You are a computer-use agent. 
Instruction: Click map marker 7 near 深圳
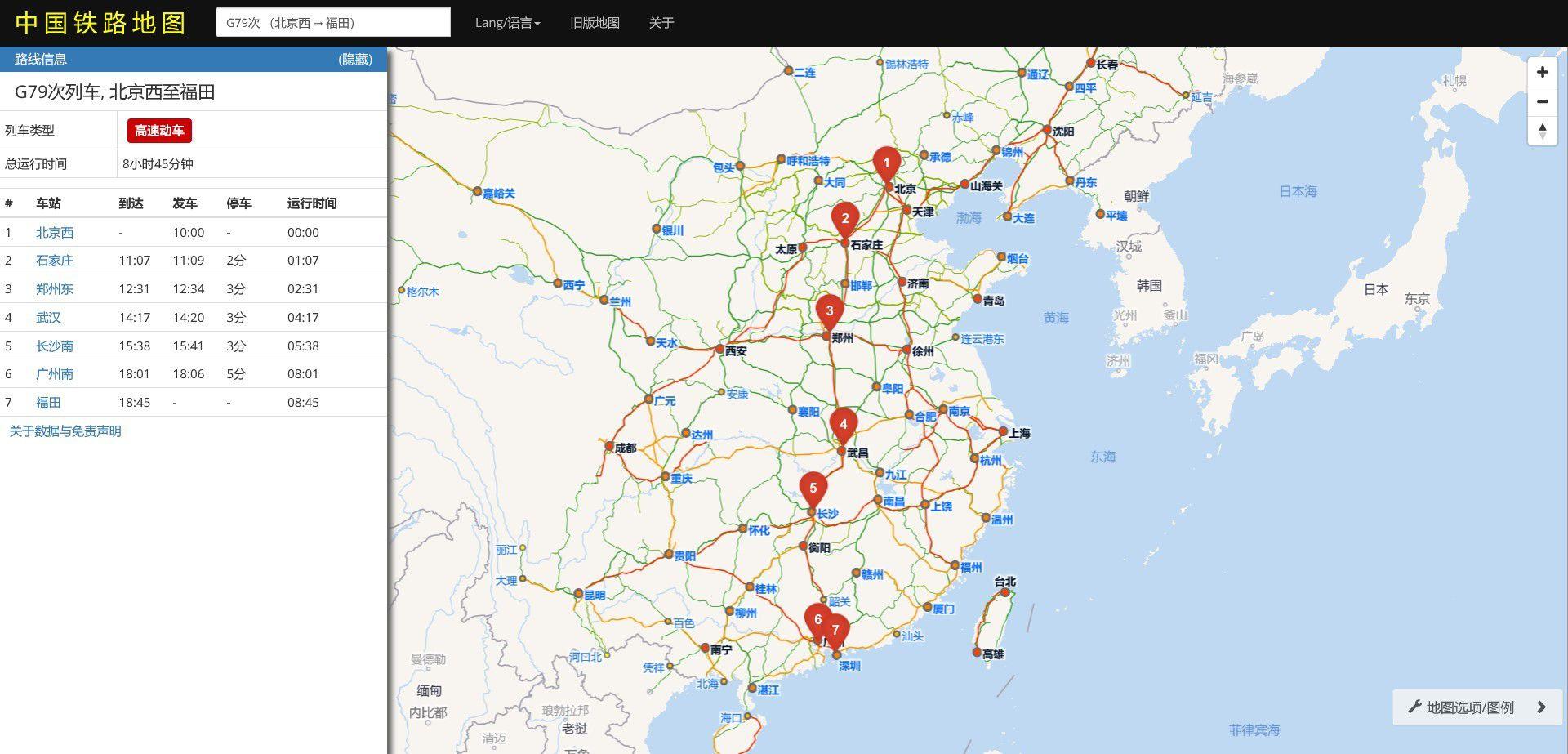pos(836,630)
